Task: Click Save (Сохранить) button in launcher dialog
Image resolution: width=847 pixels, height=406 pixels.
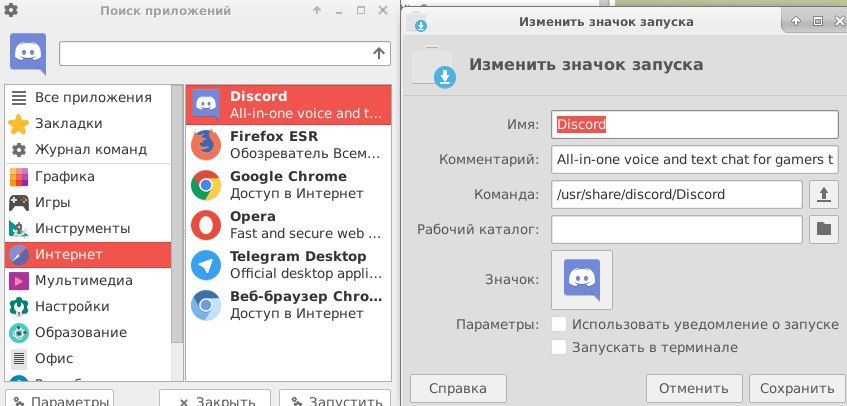Action: point(797,388)
